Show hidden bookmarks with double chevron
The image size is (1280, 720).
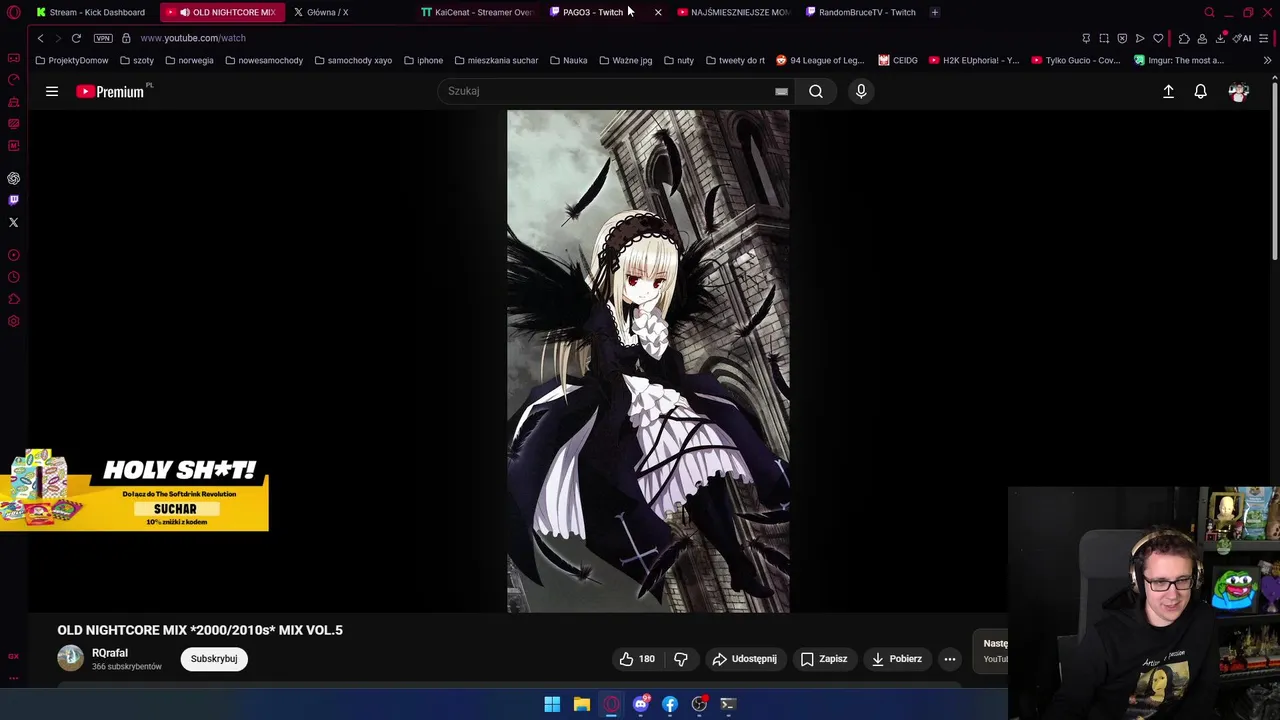click(1267, 60)
